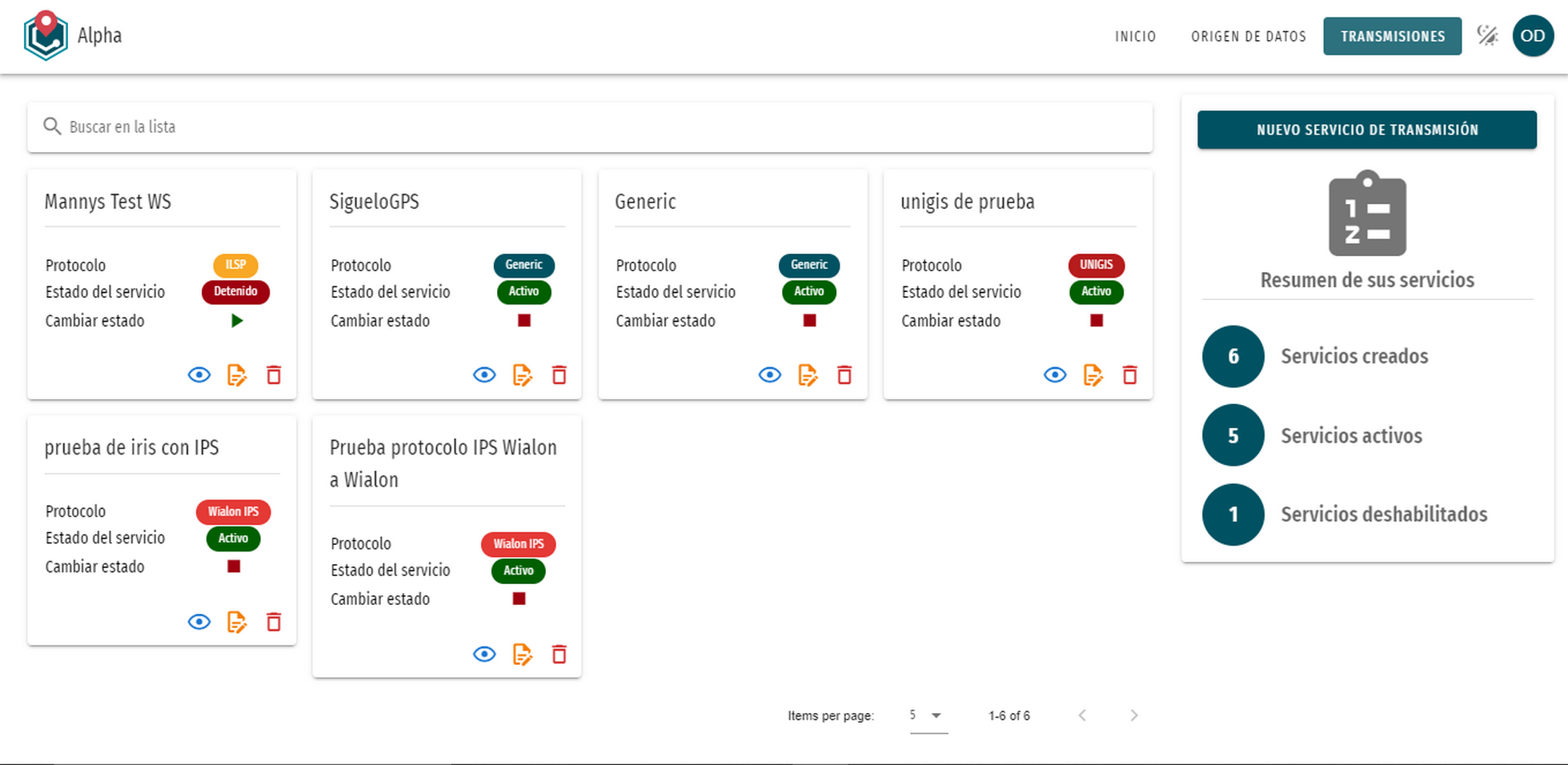Open the OD user avatar menu
This screenshot has height=765, width=1568.
(x=1533, y=36)
